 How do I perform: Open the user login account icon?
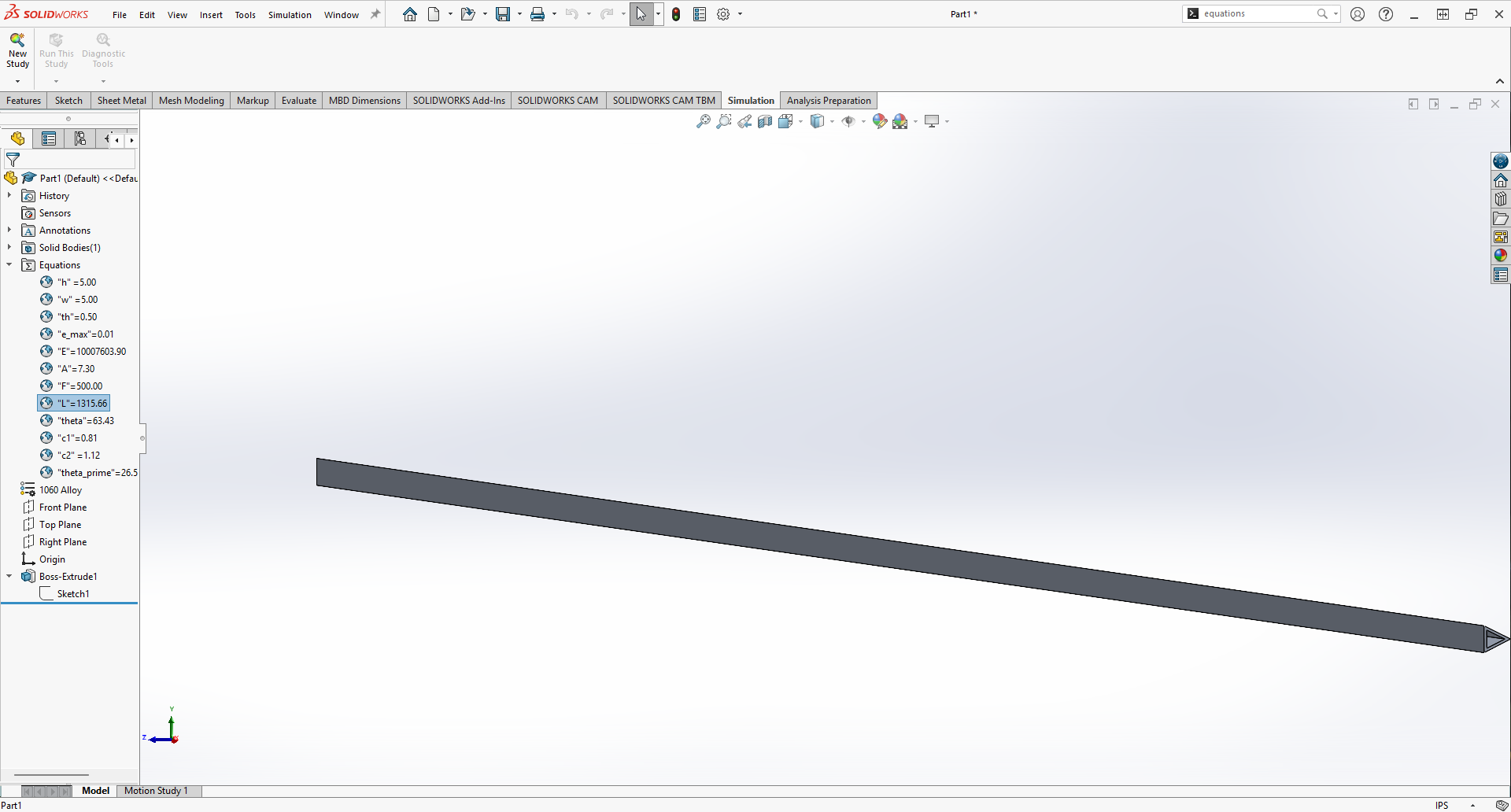tap(1358, 14)
